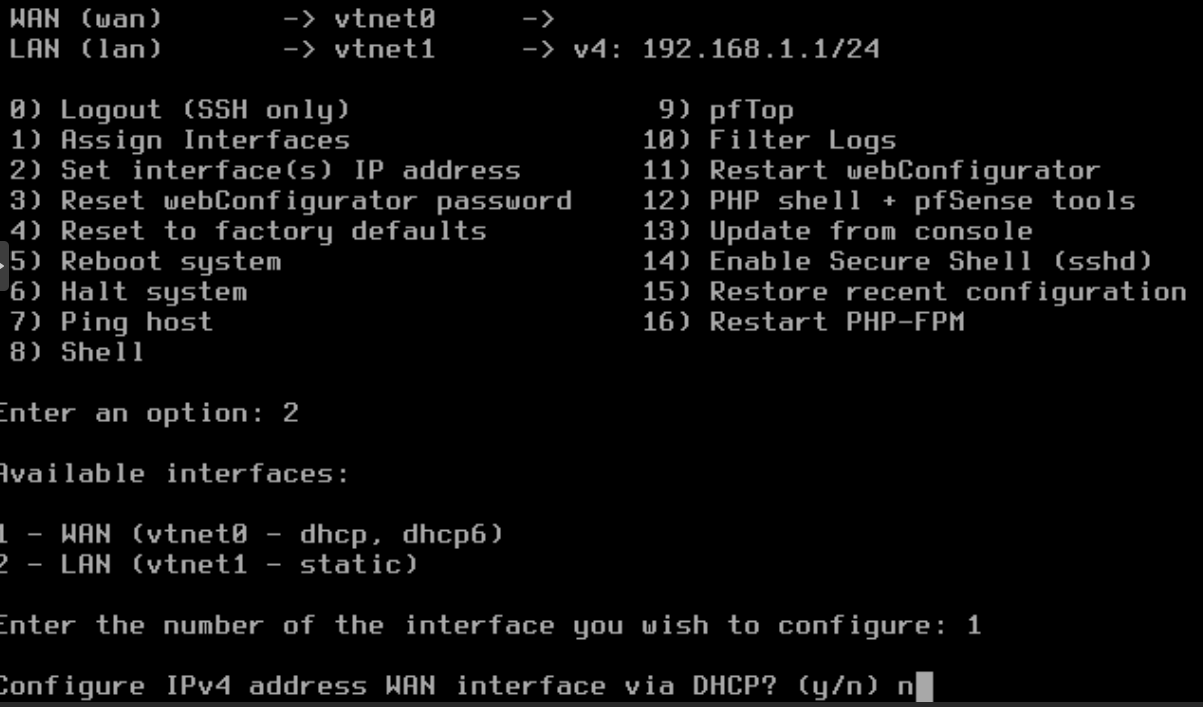Select the "Reset to factory defaults" line
Image resolution: width=1203 pixels, height=707 pixels.
click(x=273, y=231)
